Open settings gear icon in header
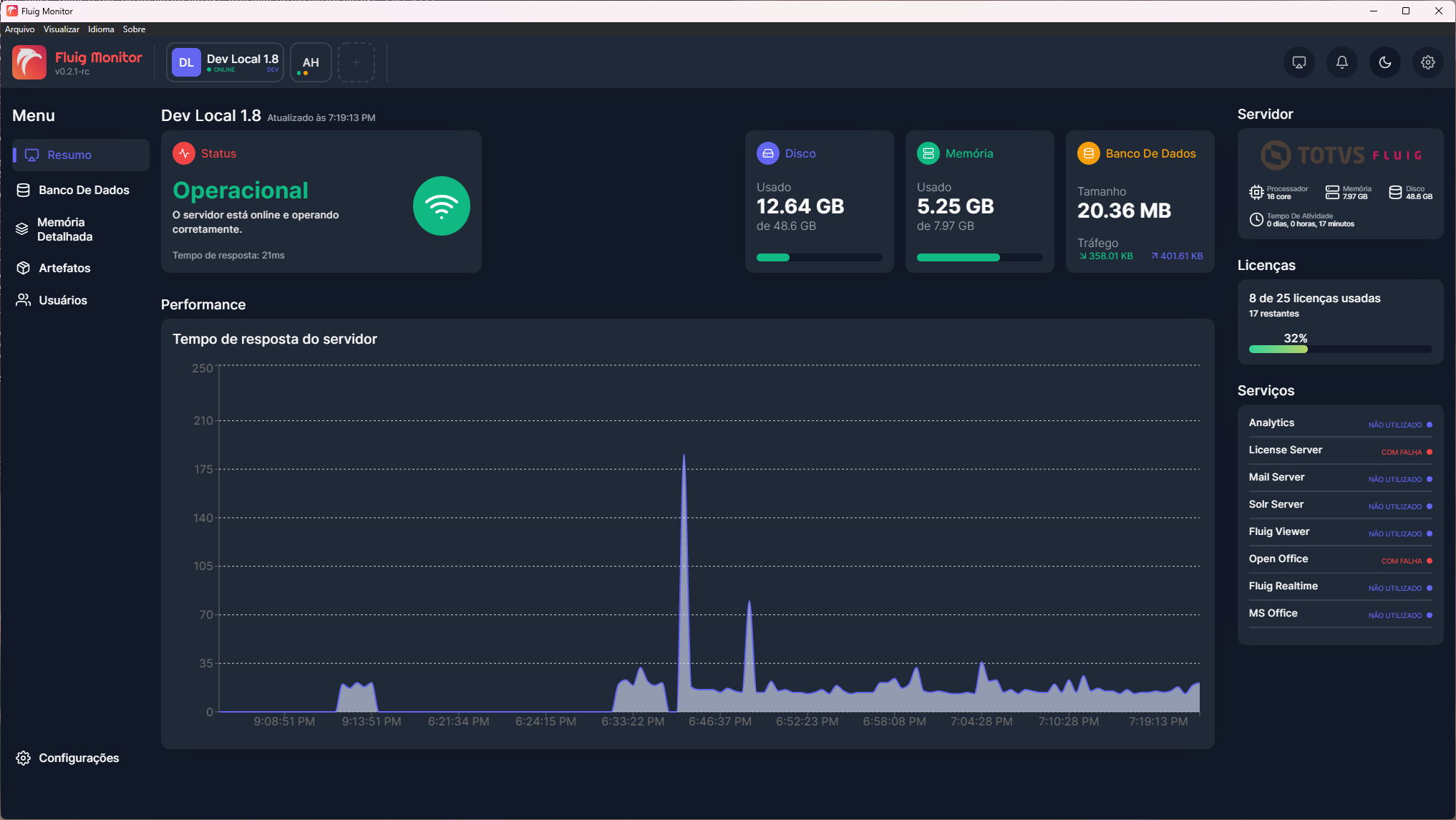 [x=1427, y=62]
